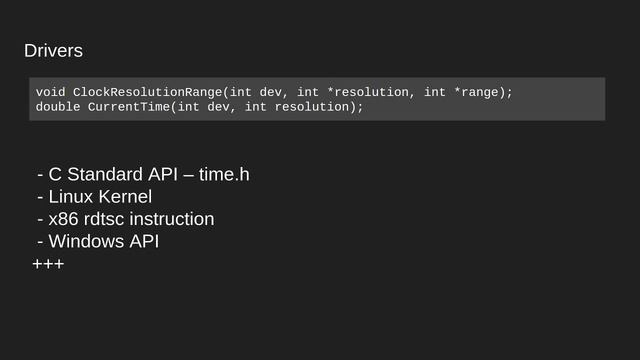Viewport: 640px width, 360px height.
Task: Click the word Kernel
Action: click(126, 197)
